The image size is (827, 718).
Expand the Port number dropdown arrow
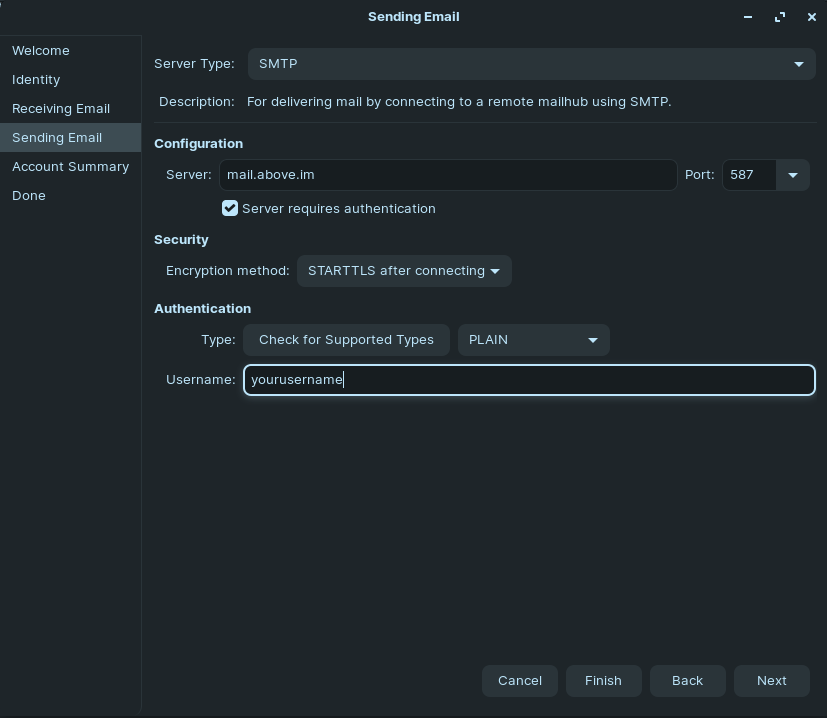tap(793, 175)
